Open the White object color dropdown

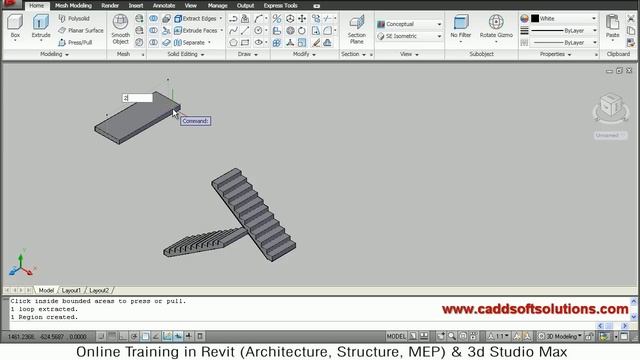(x=564, y=18)
